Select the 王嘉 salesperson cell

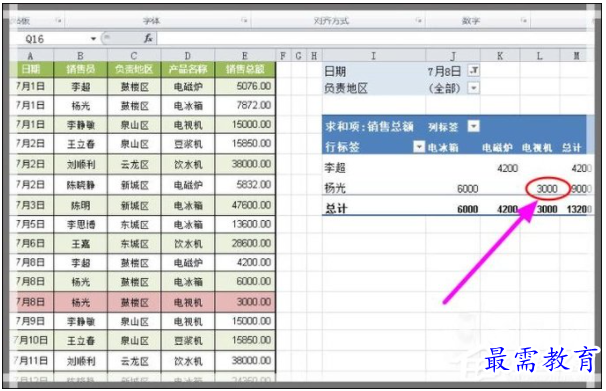click(80, 243)
